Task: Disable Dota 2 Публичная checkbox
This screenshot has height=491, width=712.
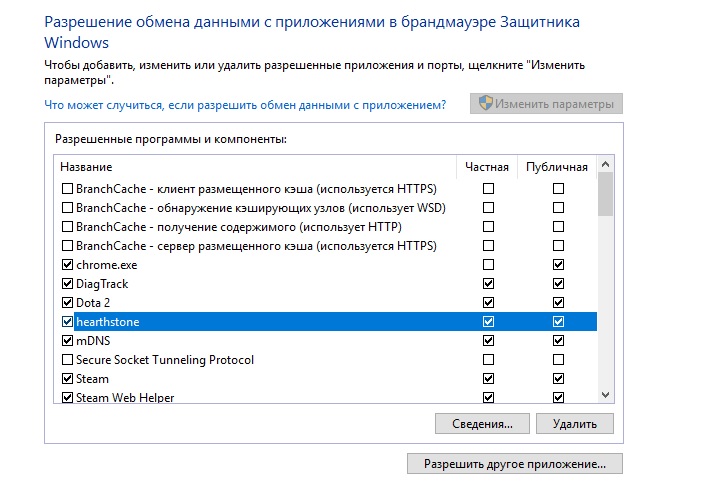Action: [558, 303]
